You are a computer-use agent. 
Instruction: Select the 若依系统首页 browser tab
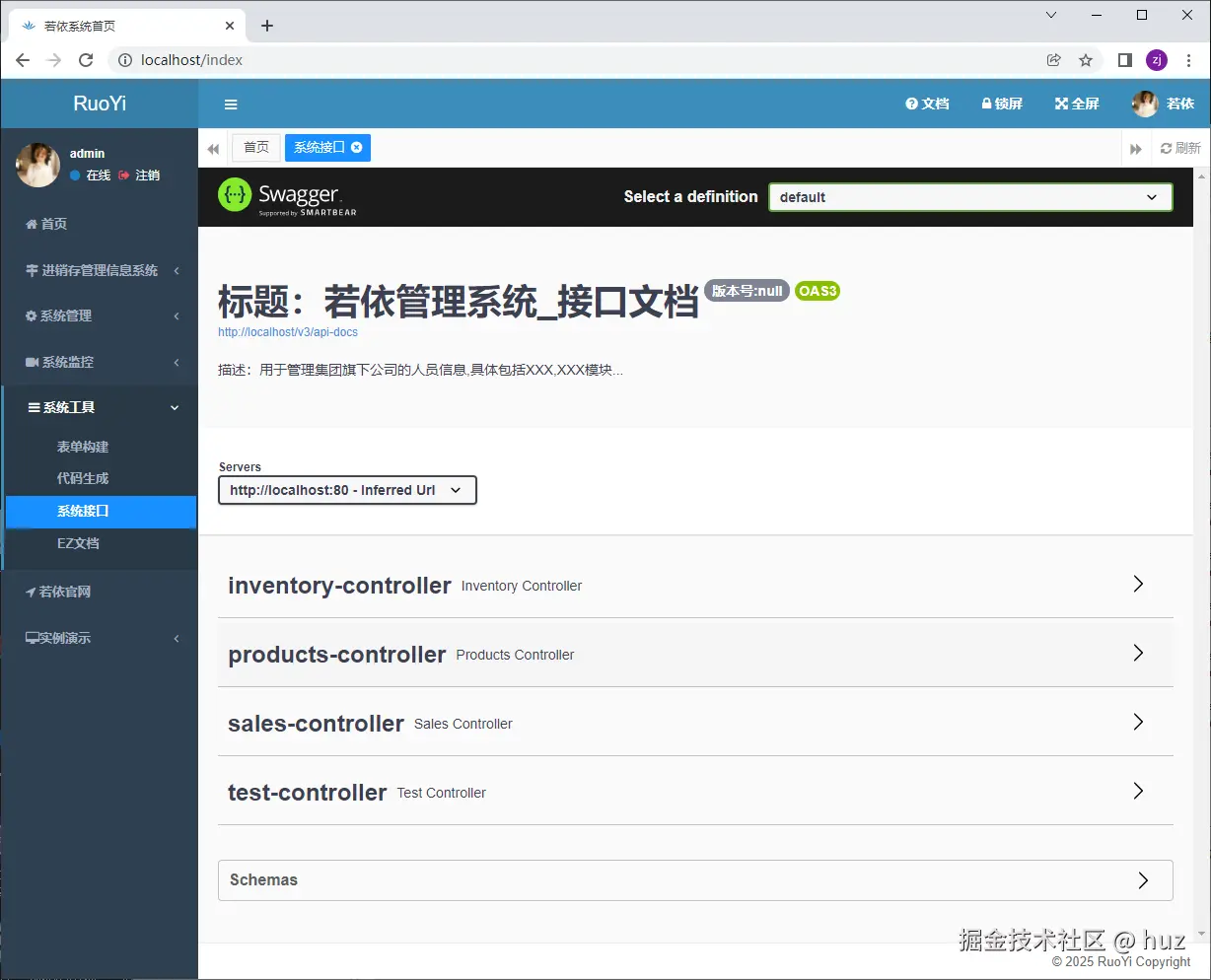126,26
